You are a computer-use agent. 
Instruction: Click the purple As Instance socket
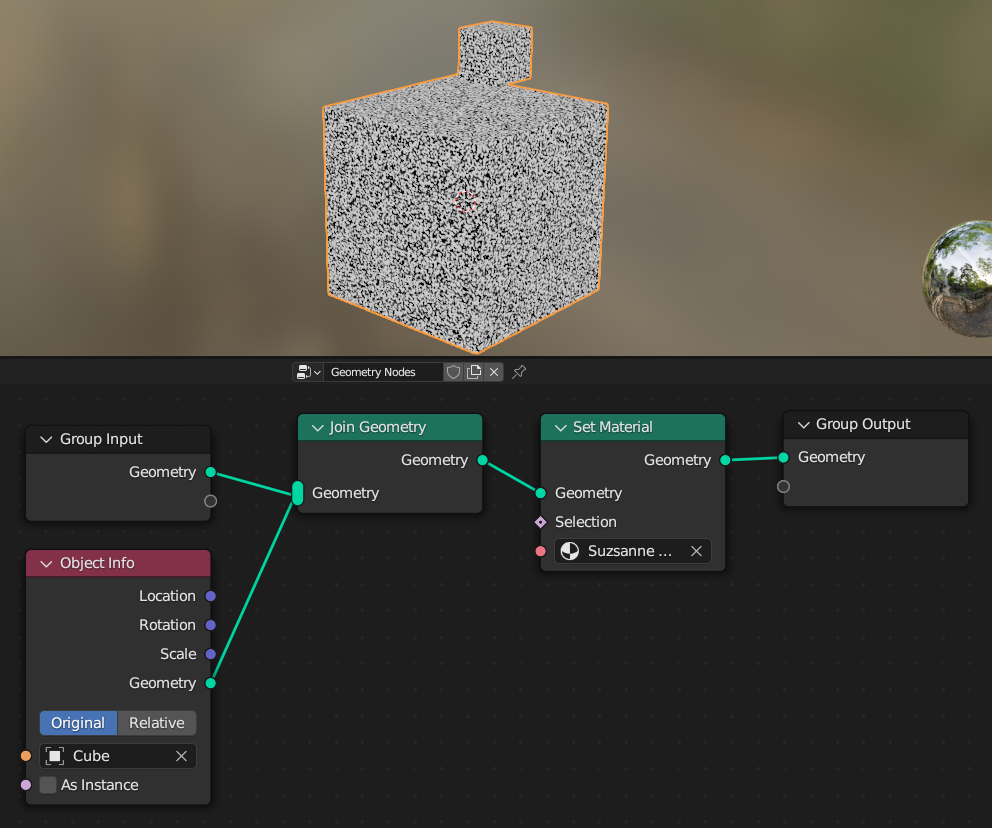point(26,785)
